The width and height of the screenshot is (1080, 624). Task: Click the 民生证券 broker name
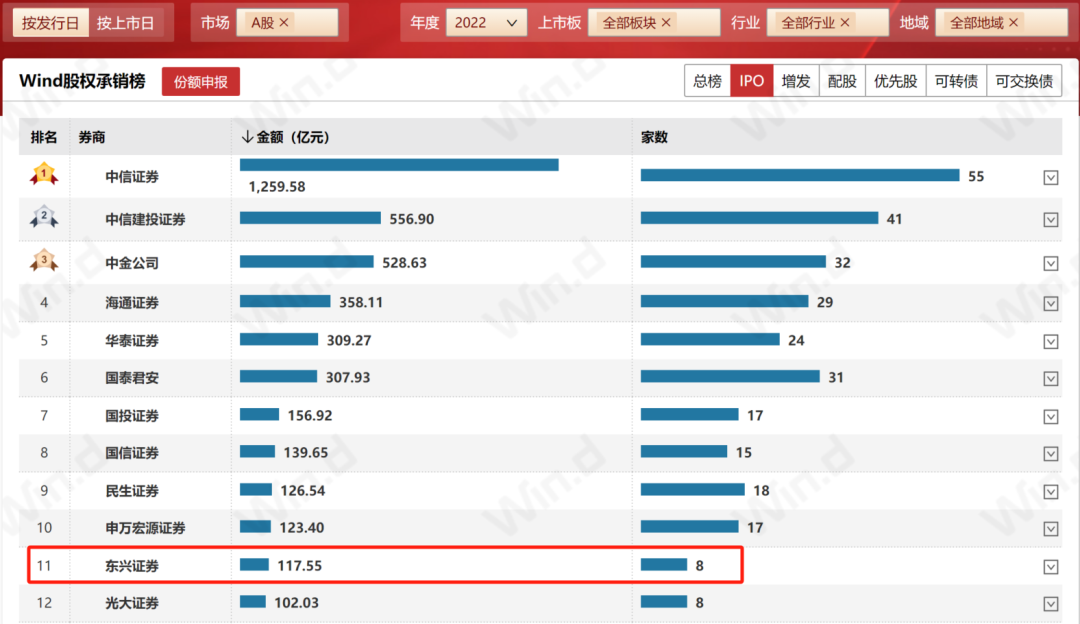[x=132, y=491]
